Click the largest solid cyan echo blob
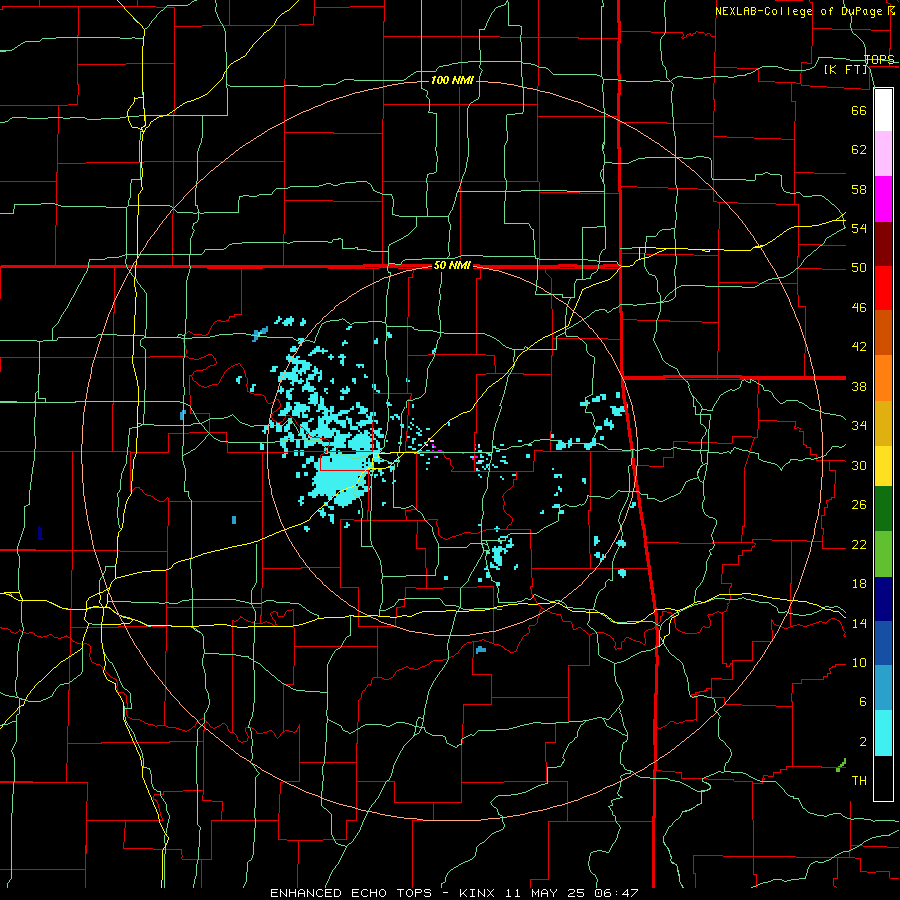900x900 pixels. [x=340, y=478]
